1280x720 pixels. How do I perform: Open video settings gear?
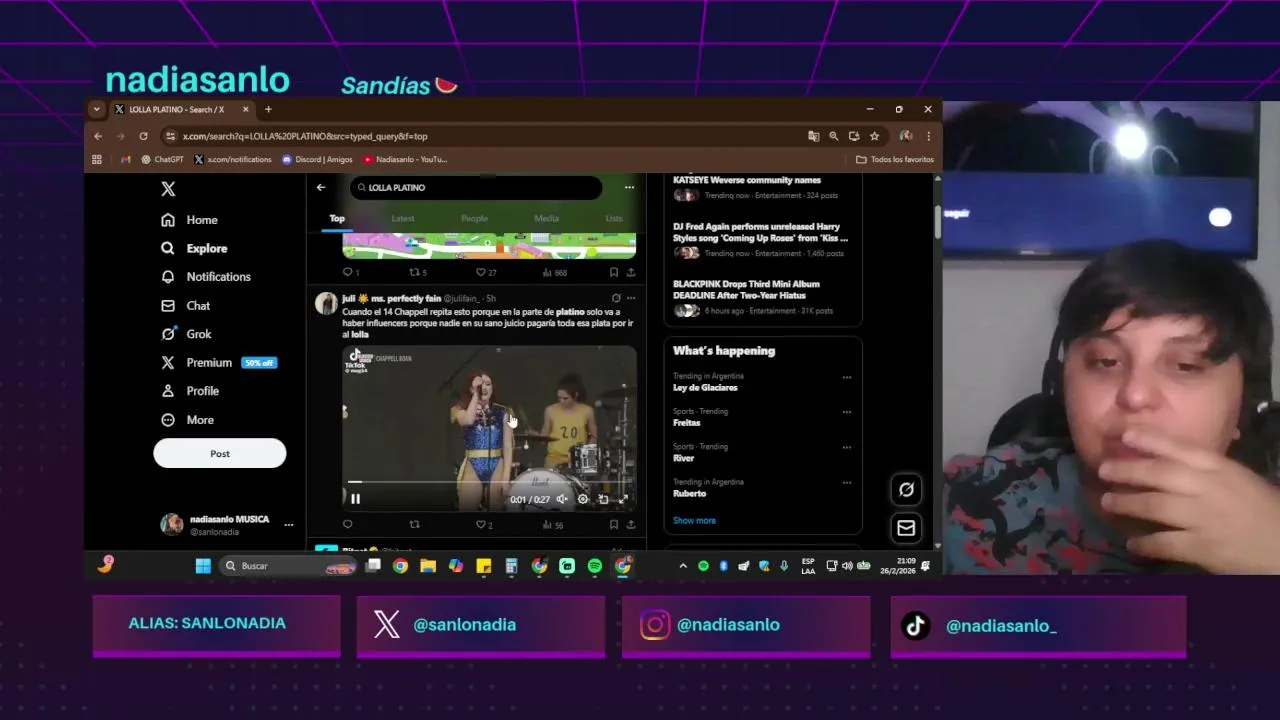click(583, 499)
